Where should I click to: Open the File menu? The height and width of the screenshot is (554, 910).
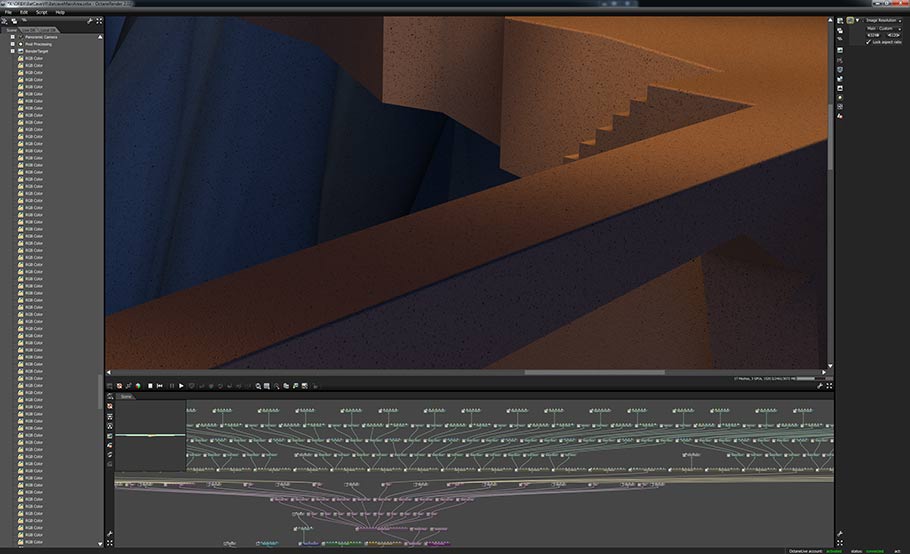(x=8, y=12)
